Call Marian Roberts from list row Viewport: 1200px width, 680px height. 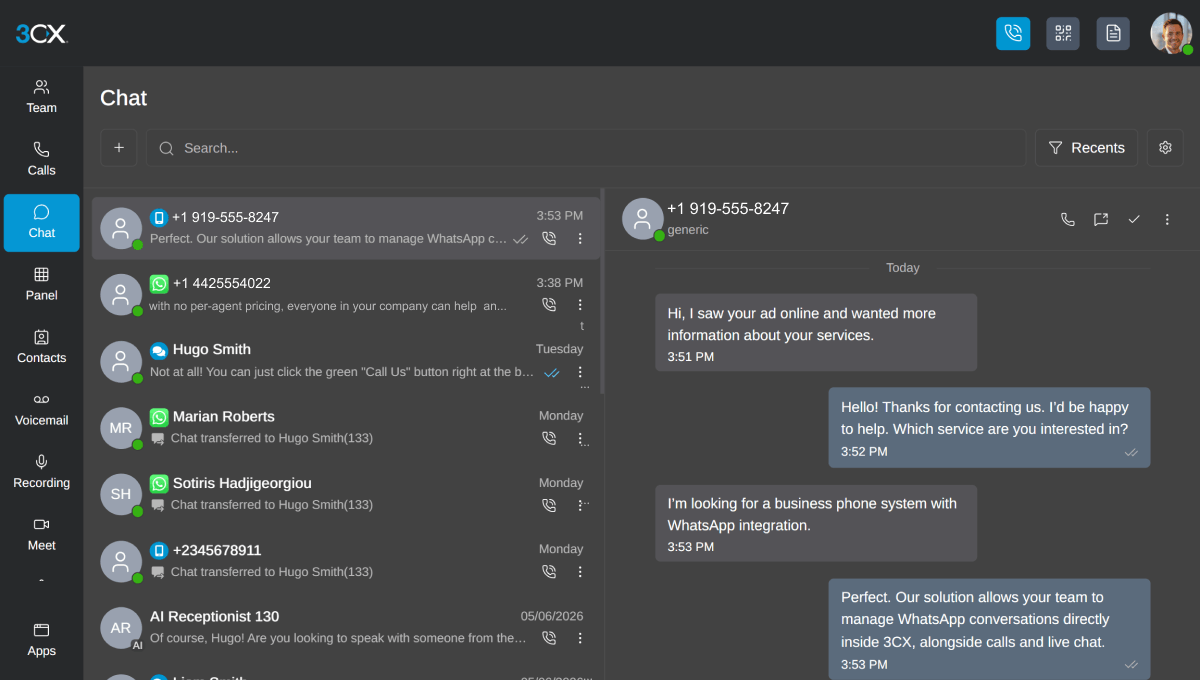(x=549, y=438)
